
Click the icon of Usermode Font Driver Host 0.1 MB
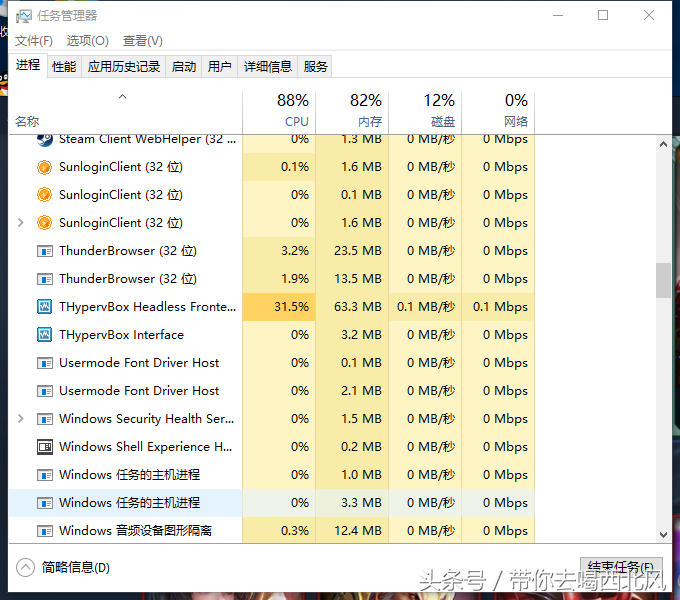[45, 363]
